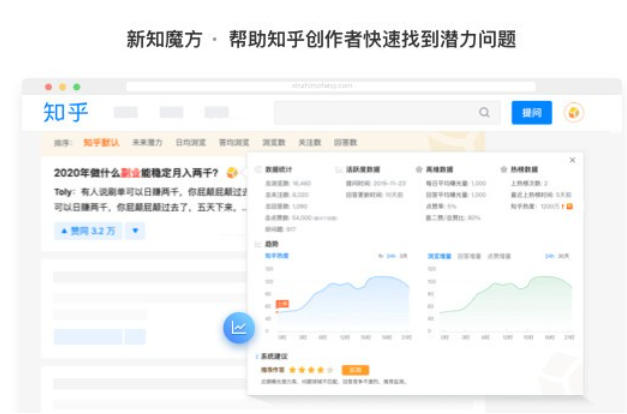Click the 数据统计 section icon
This screenshot has width=627, height=414.
click(258, 170)
